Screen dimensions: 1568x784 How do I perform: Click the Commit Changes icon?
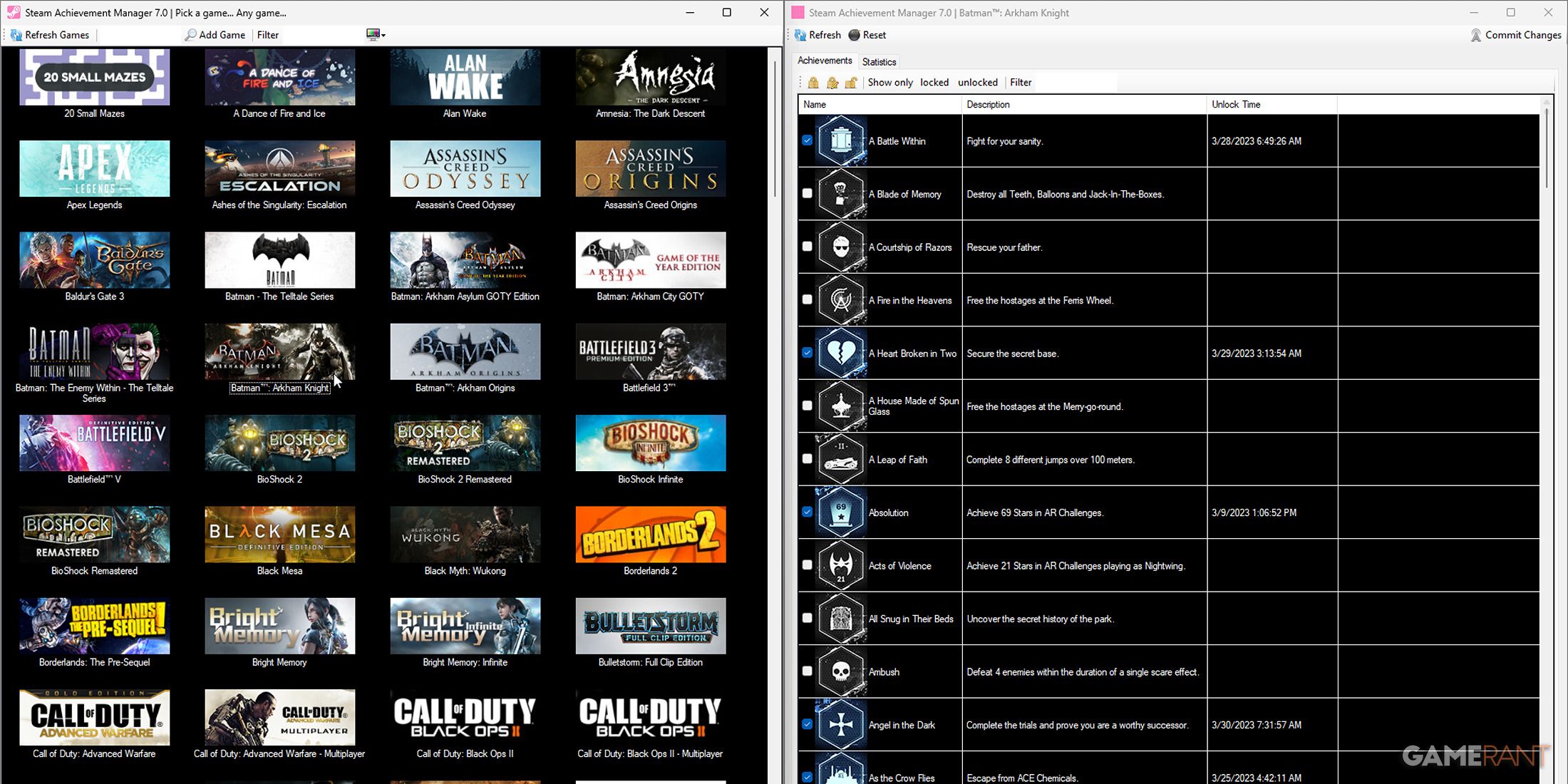pos(1476,35)
